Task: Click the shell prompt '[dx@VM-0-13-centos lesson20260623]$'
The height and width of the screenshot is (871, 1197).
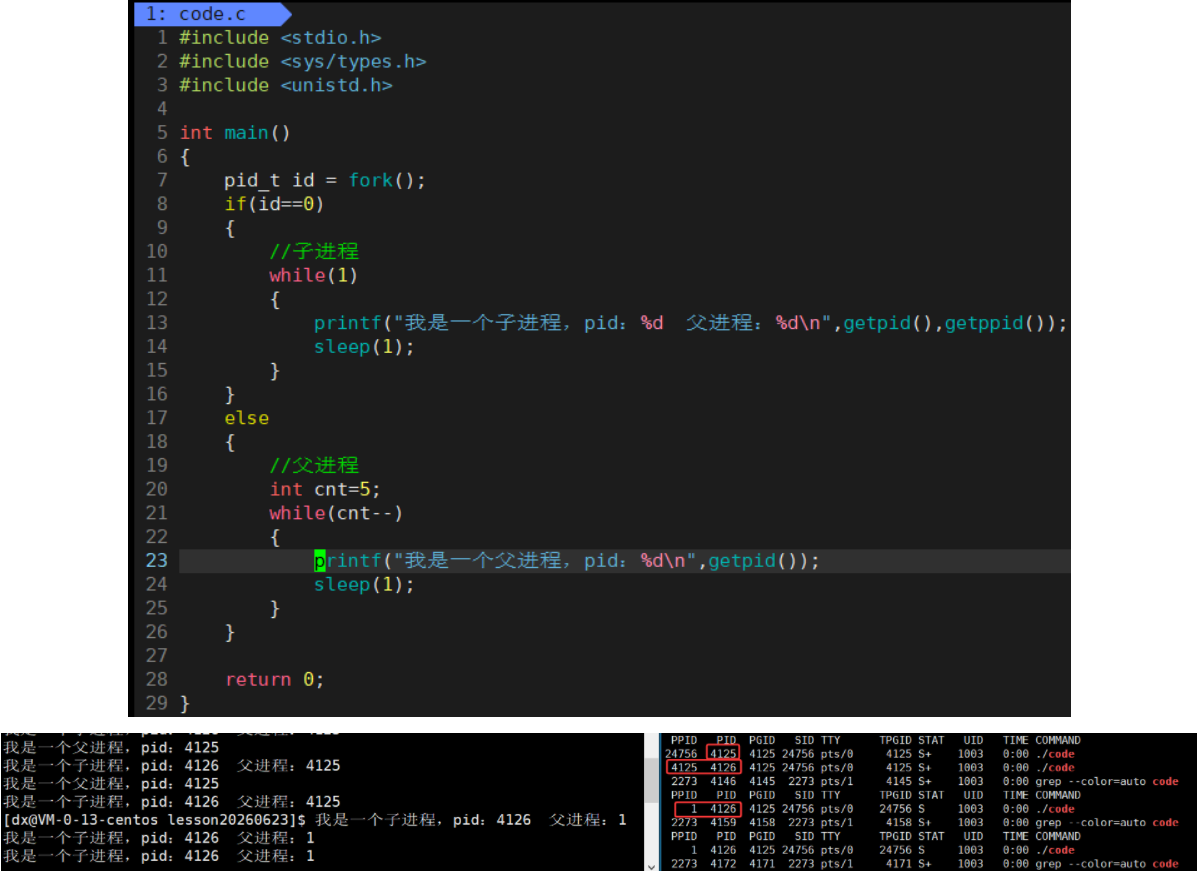Action: [x=155, y=820]
